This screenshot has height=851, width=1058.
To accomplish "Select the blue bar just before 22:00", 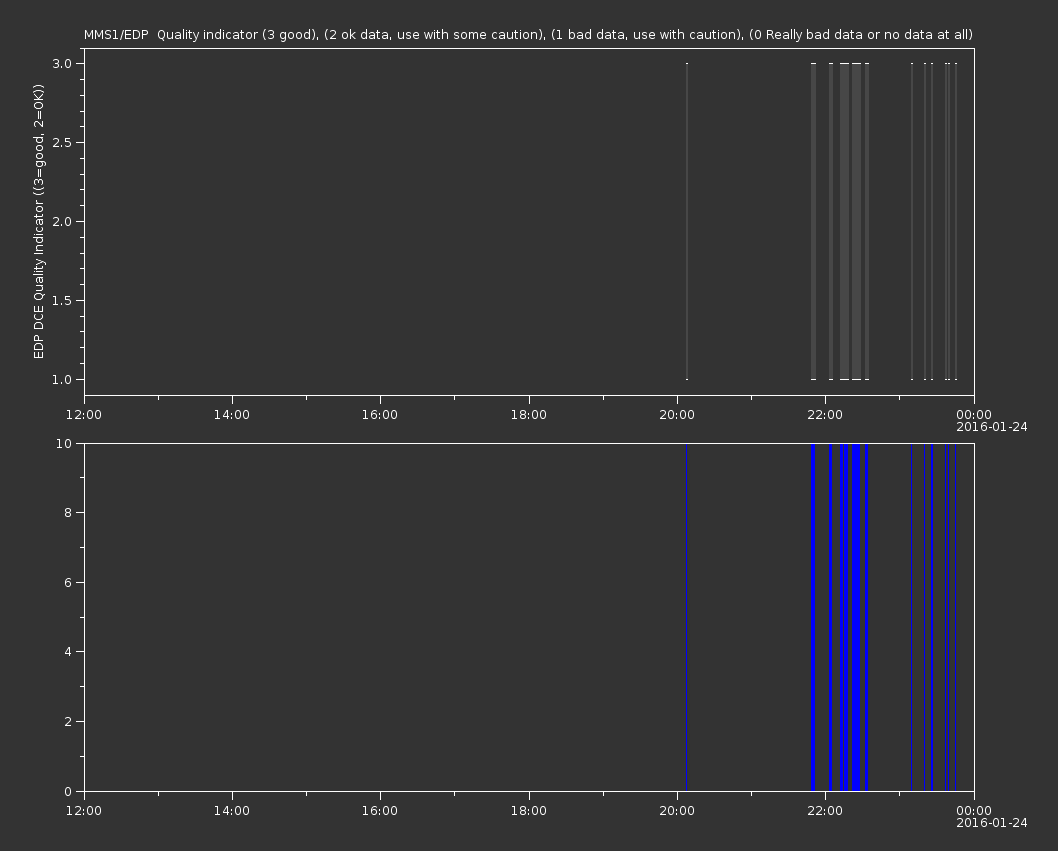I will pos(813,617).
